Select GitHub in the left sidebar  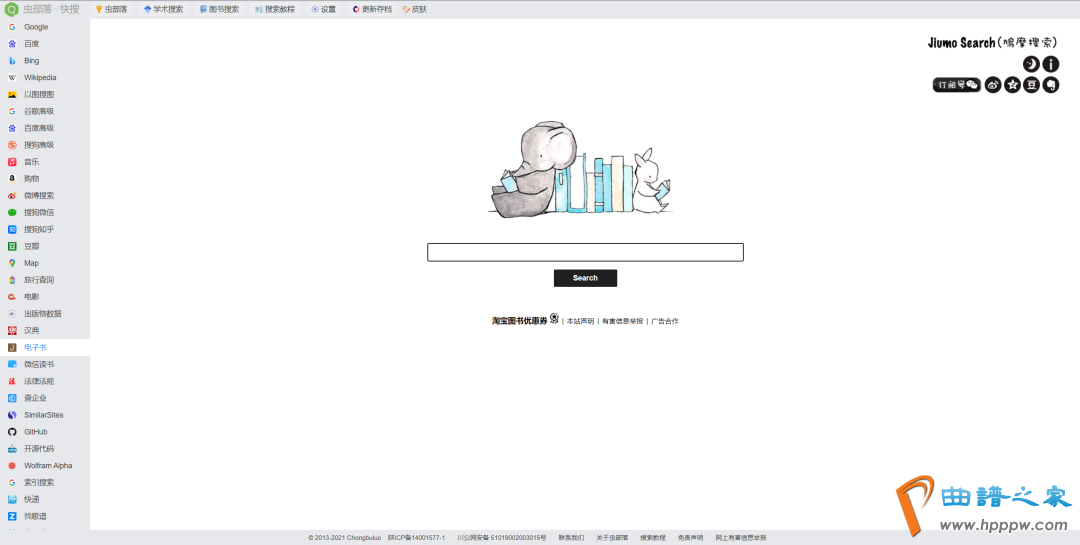(x=36, y=432)
